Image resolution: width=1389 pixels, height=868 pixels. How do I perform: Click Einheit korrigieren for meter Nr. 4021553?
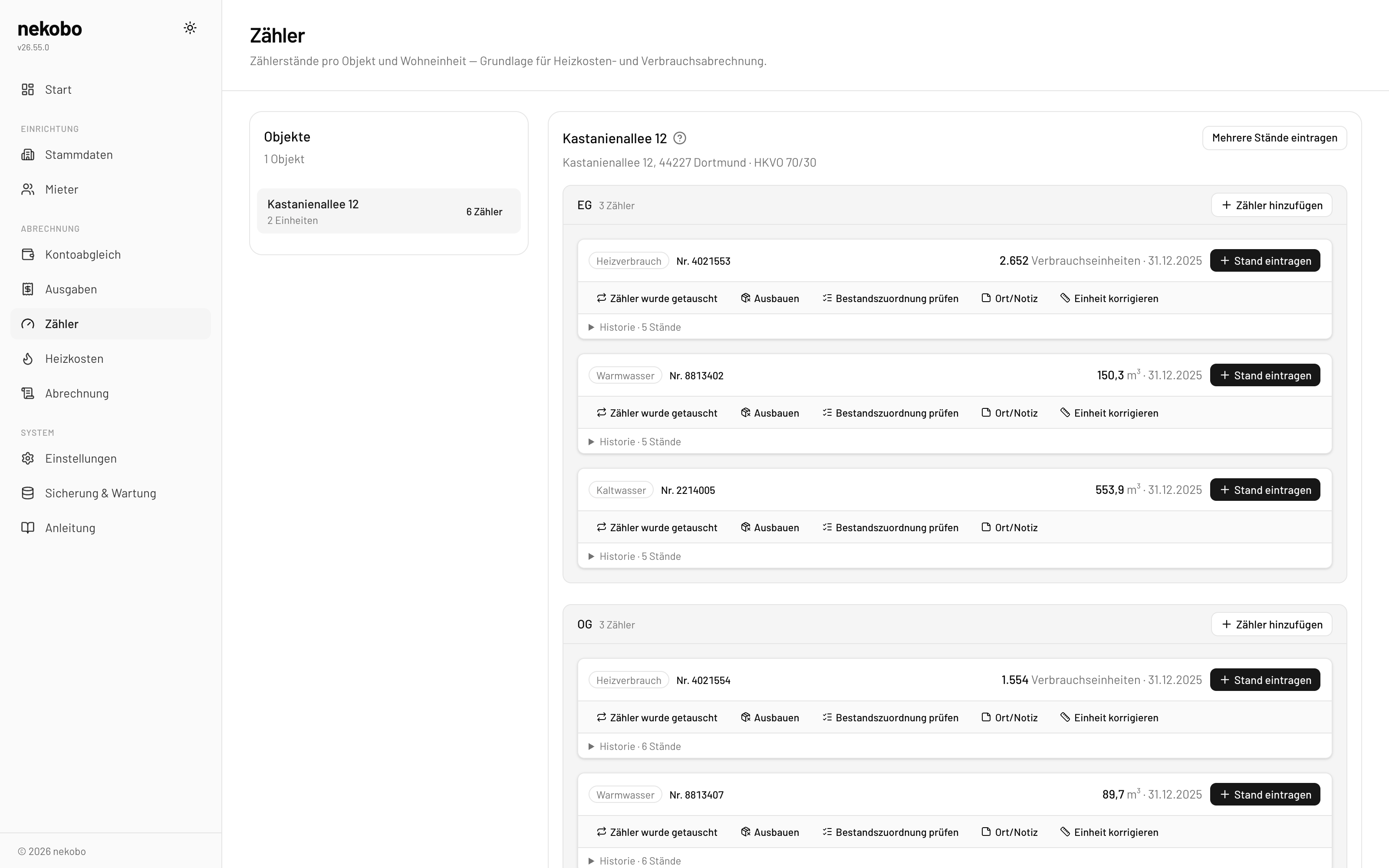[1109, 298]
